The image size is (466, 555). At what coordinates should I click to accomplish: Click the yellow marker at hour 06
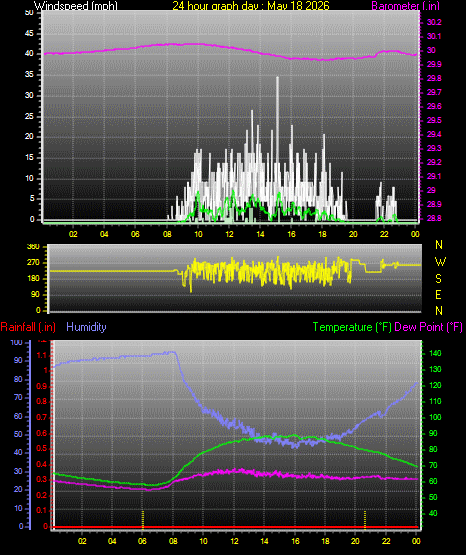pos(143,519)
